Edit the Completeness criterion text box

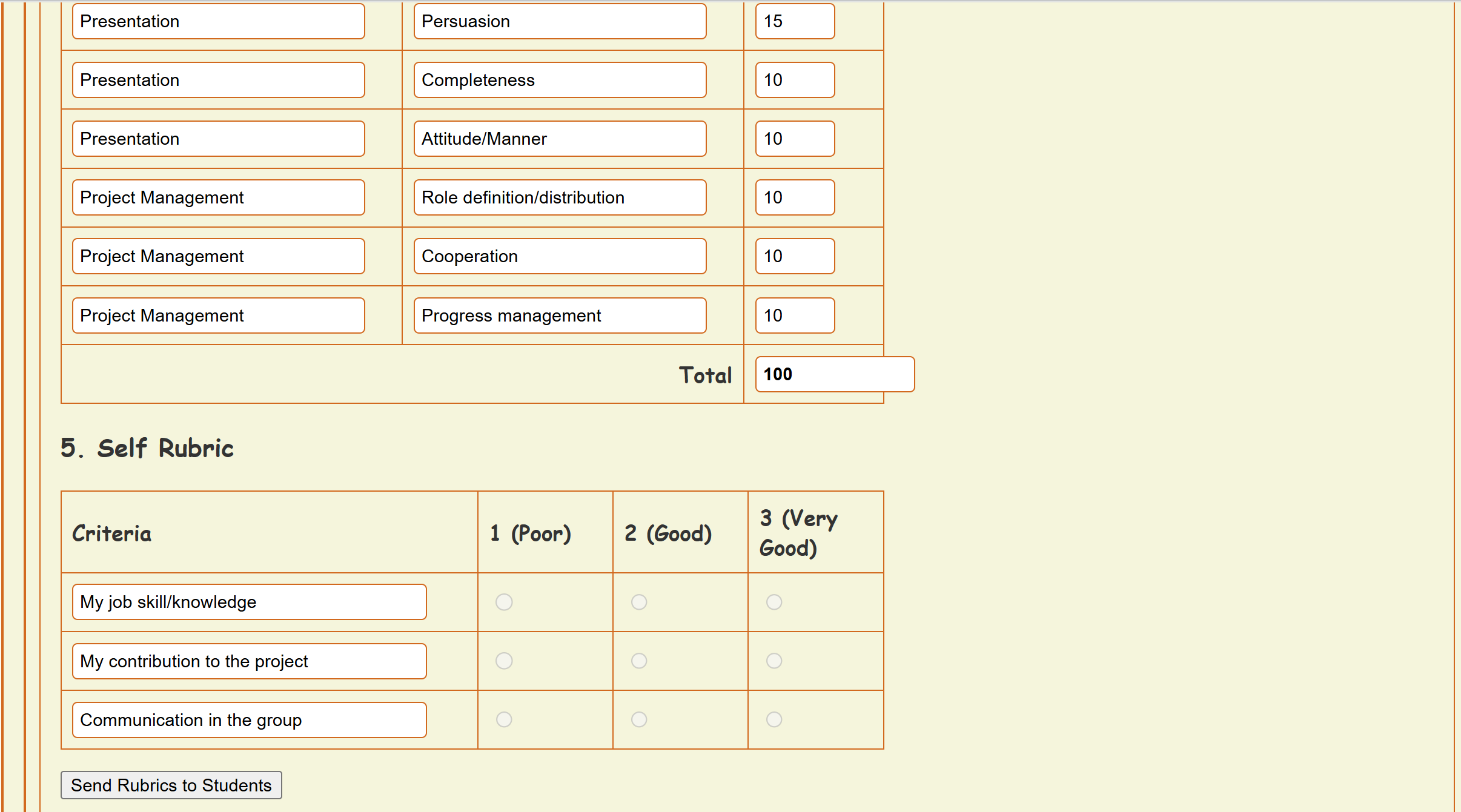point(560,80)
